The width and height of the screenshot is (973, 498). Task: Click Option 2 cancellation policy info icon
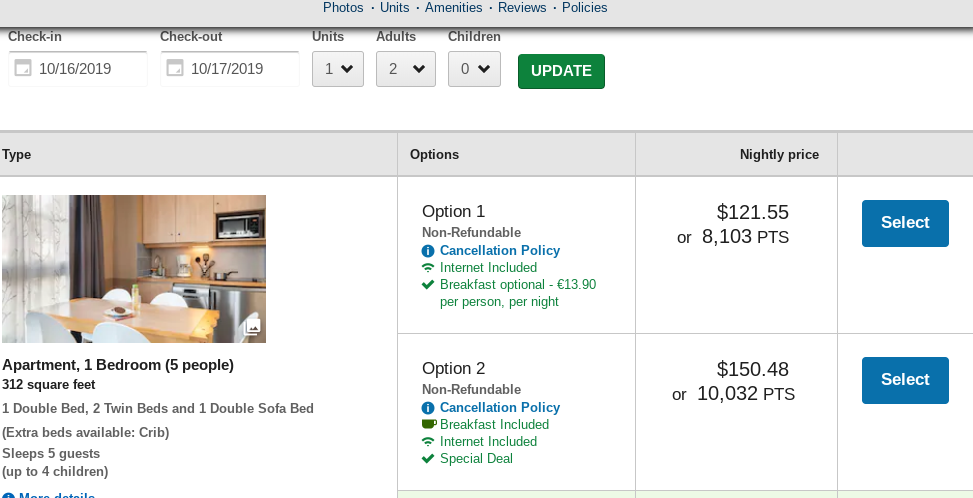pos(428,408)
